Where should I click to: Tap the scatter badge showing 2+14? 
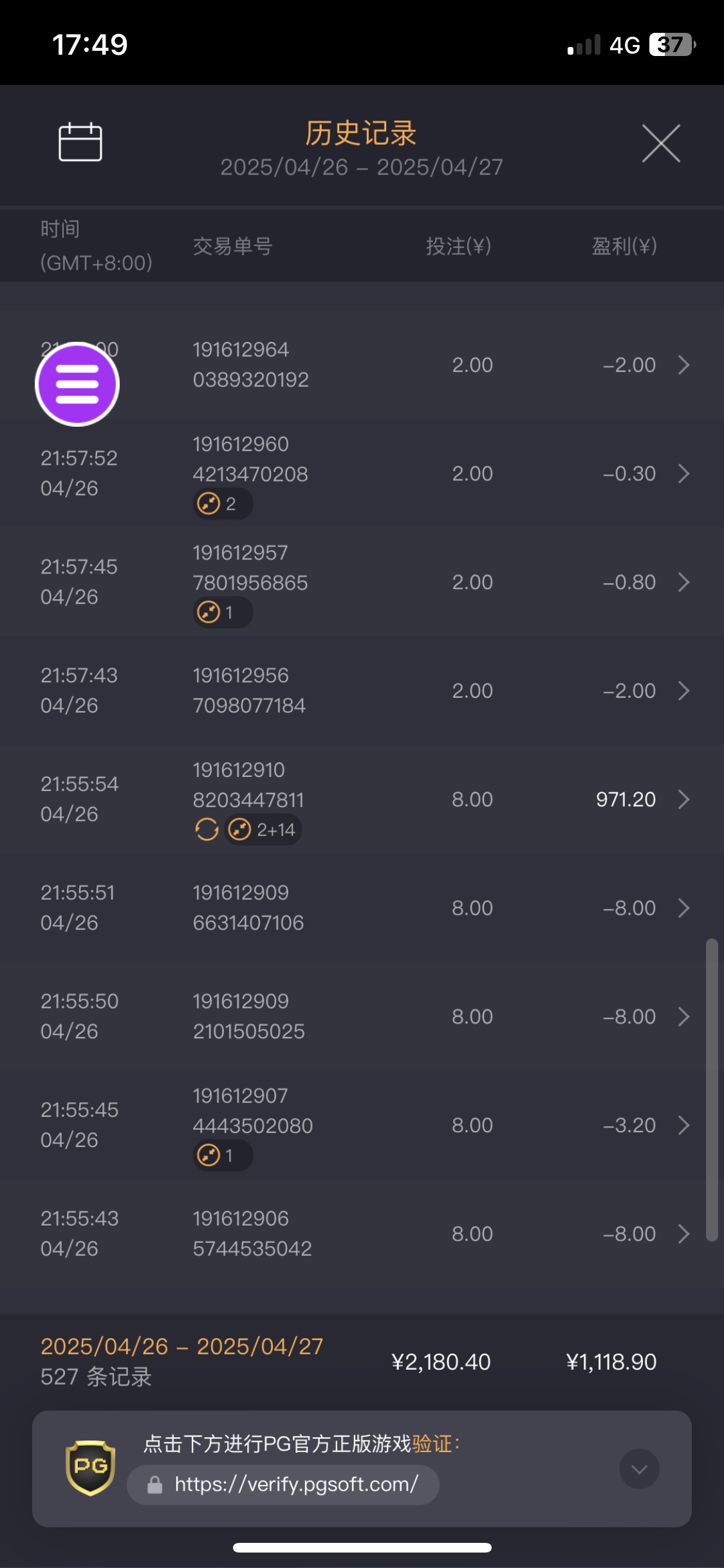click(263, 830)
